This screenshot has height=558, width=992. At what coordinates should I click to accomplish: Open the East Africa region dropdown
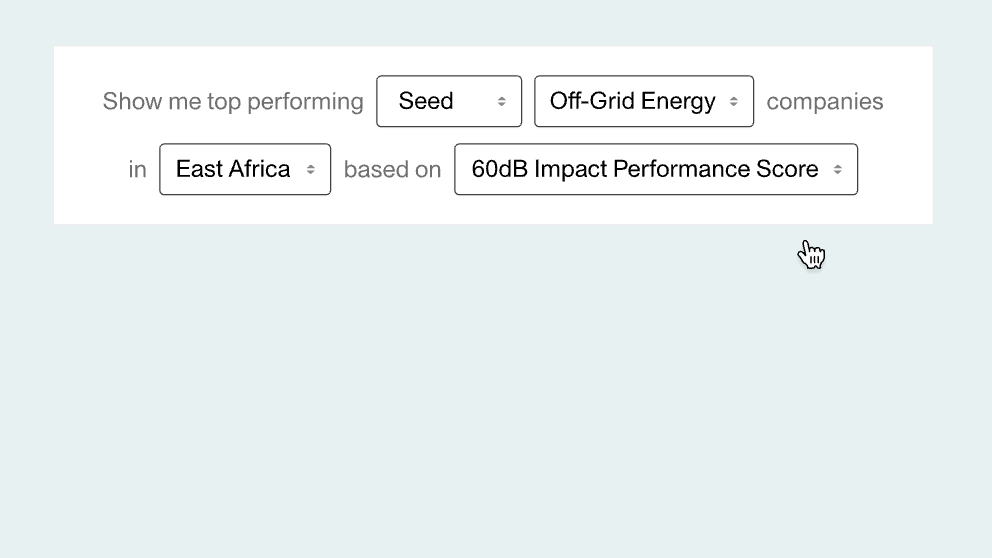(245, 169)
